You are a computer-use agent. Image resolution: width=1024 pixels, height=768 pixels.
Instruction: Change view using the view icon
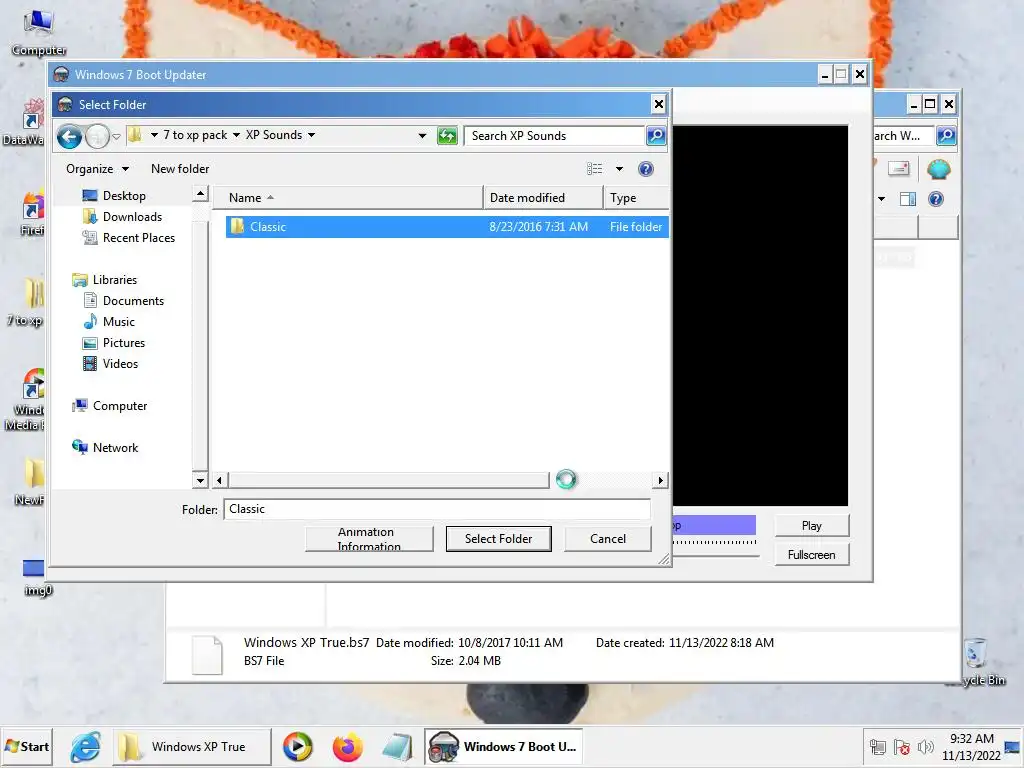click(594, 169)
